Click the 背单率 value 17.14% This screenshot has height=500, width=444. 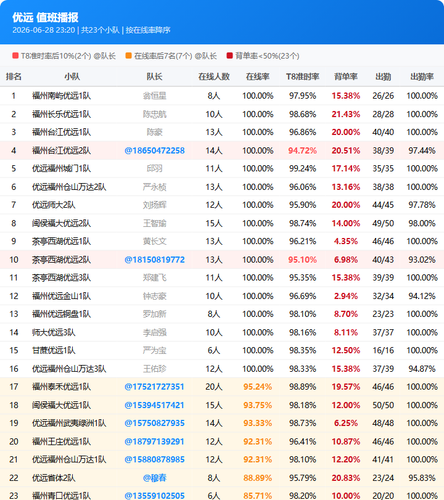[346, 169]
